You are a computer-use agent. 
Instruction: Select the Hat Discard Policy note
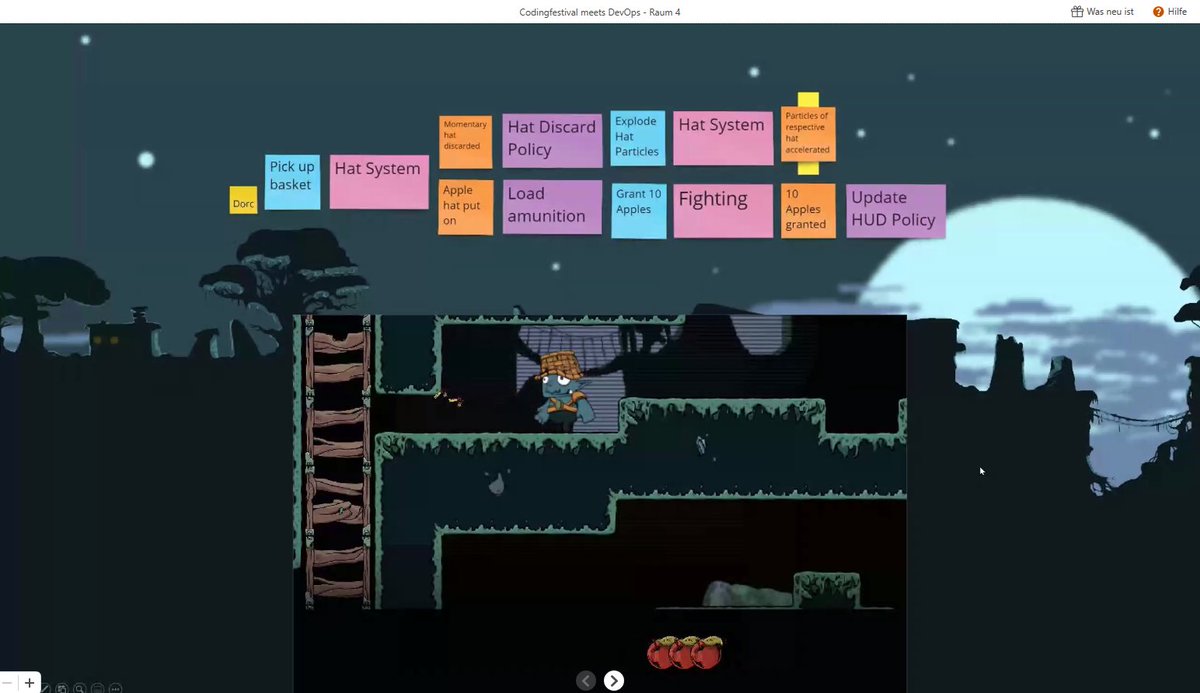point(551,139)
